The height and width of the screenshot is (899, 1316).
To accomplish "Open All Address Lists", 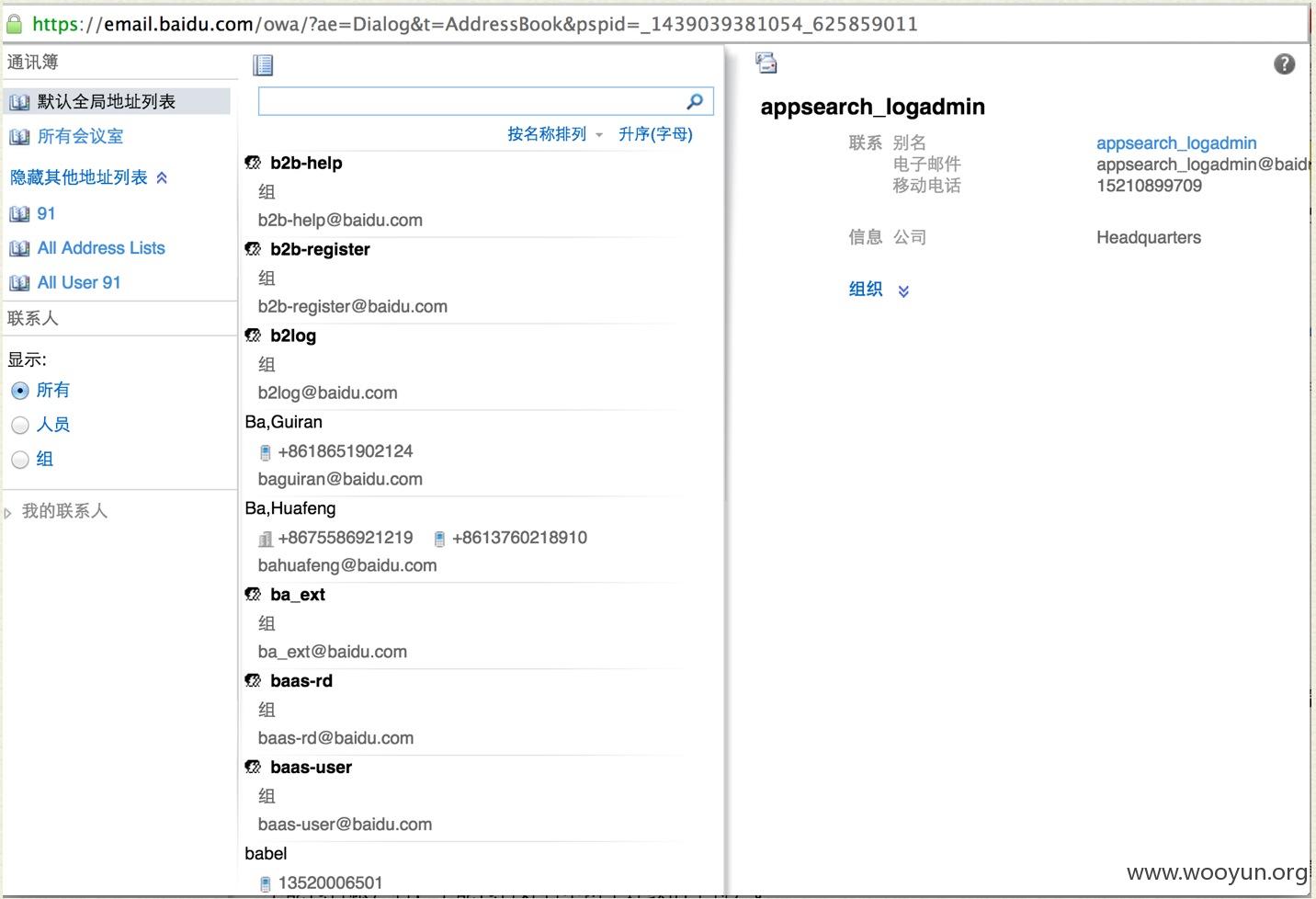I will click(101, 248).
